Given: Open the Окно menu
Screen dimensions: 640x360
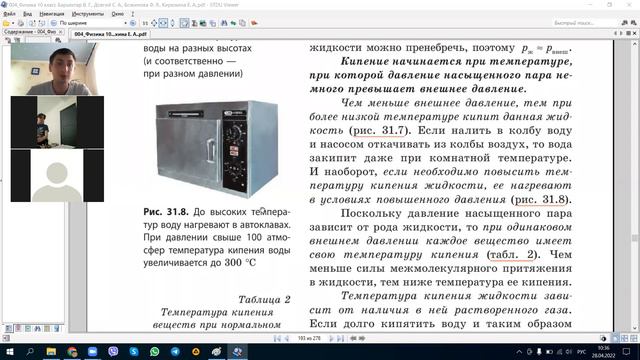Looking at the screenshot, I should (x=117, y=14).
